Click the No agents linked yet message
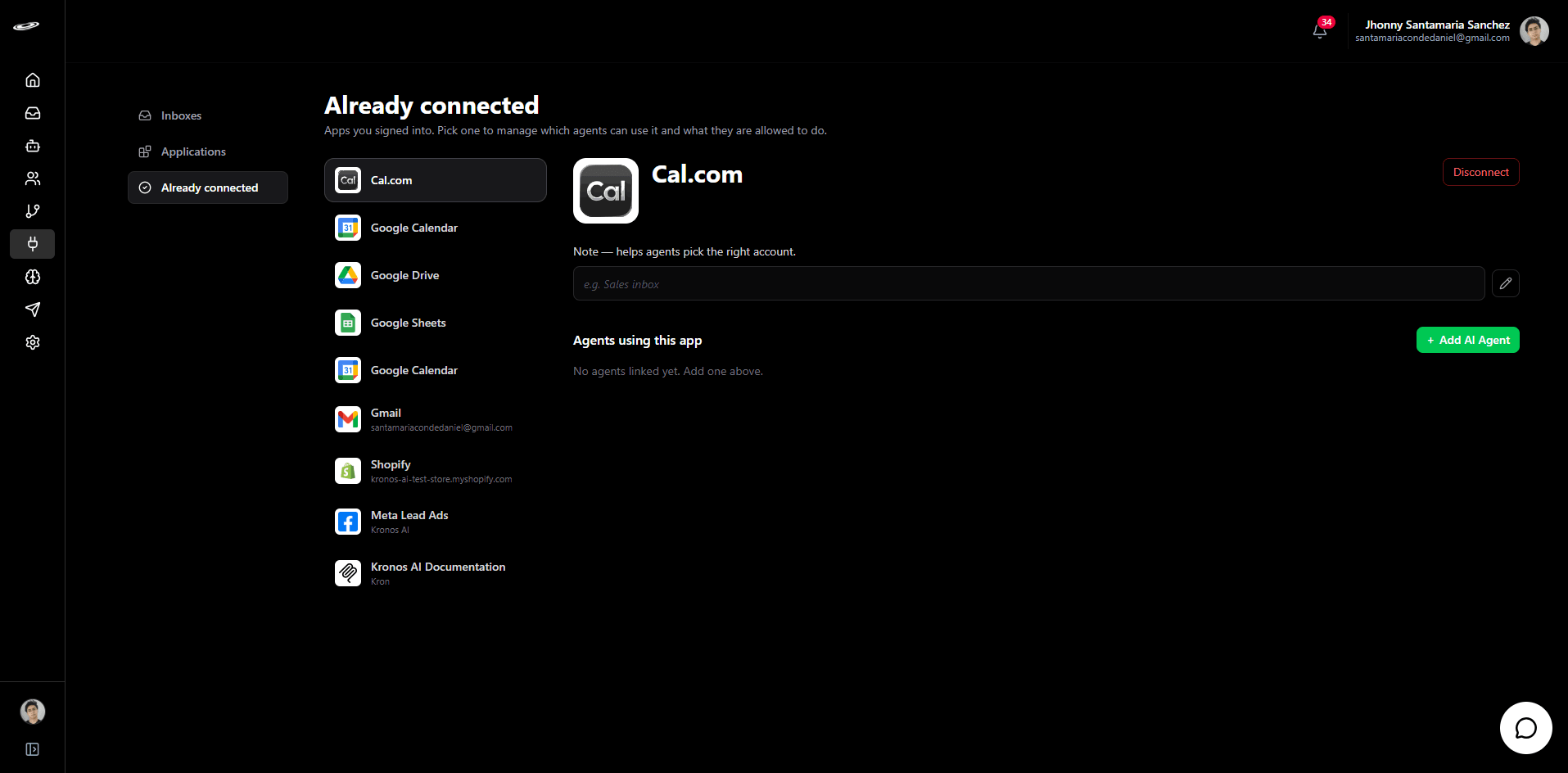Screen dimensions: 1568x773 tap(668, 371)
